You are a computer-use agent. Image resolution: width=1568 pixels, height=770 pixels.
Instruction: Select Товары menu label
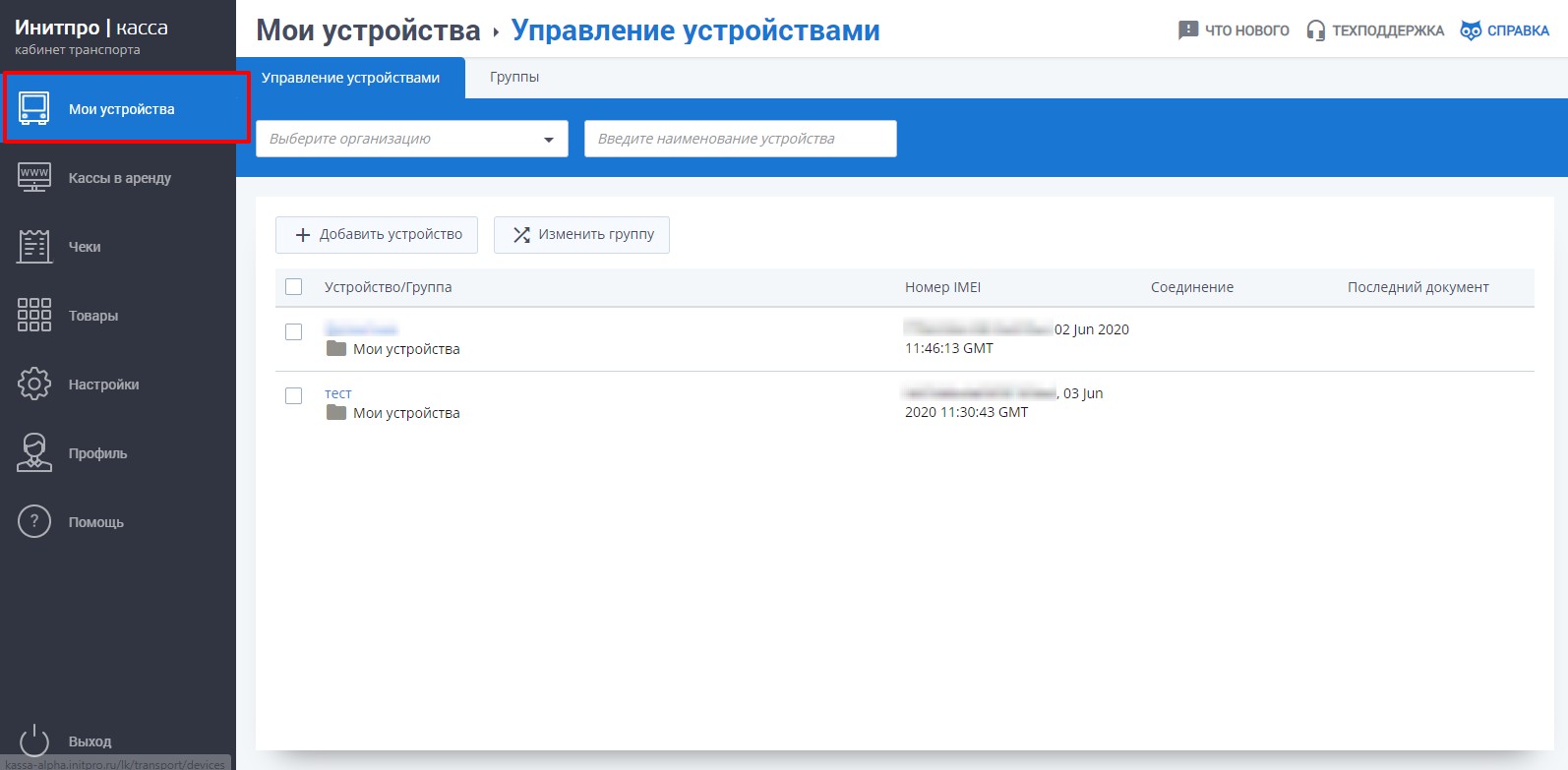pyautogui.click(x=93, y=316)
